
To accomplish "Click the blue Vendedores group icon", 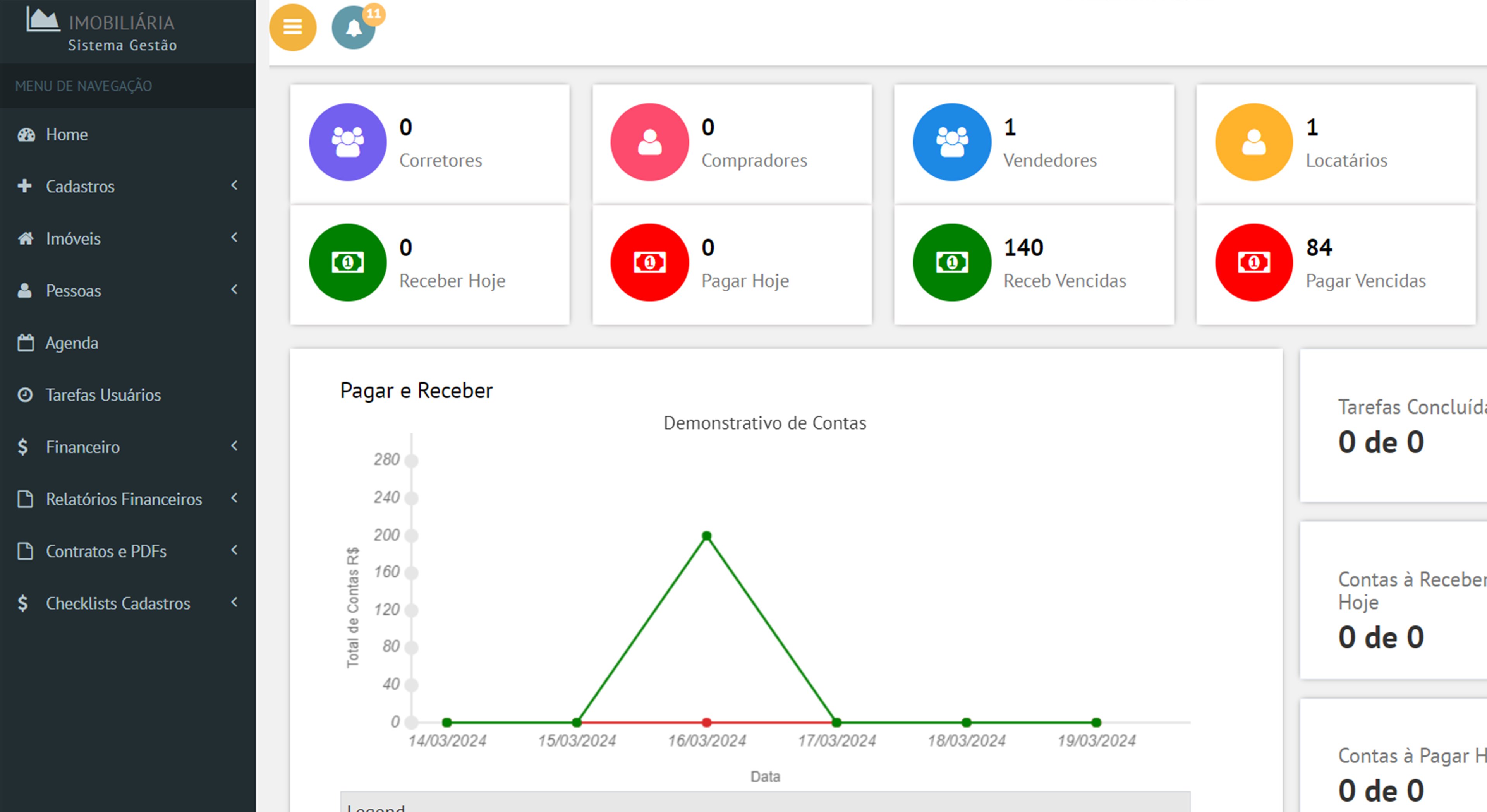I will 952,142.
